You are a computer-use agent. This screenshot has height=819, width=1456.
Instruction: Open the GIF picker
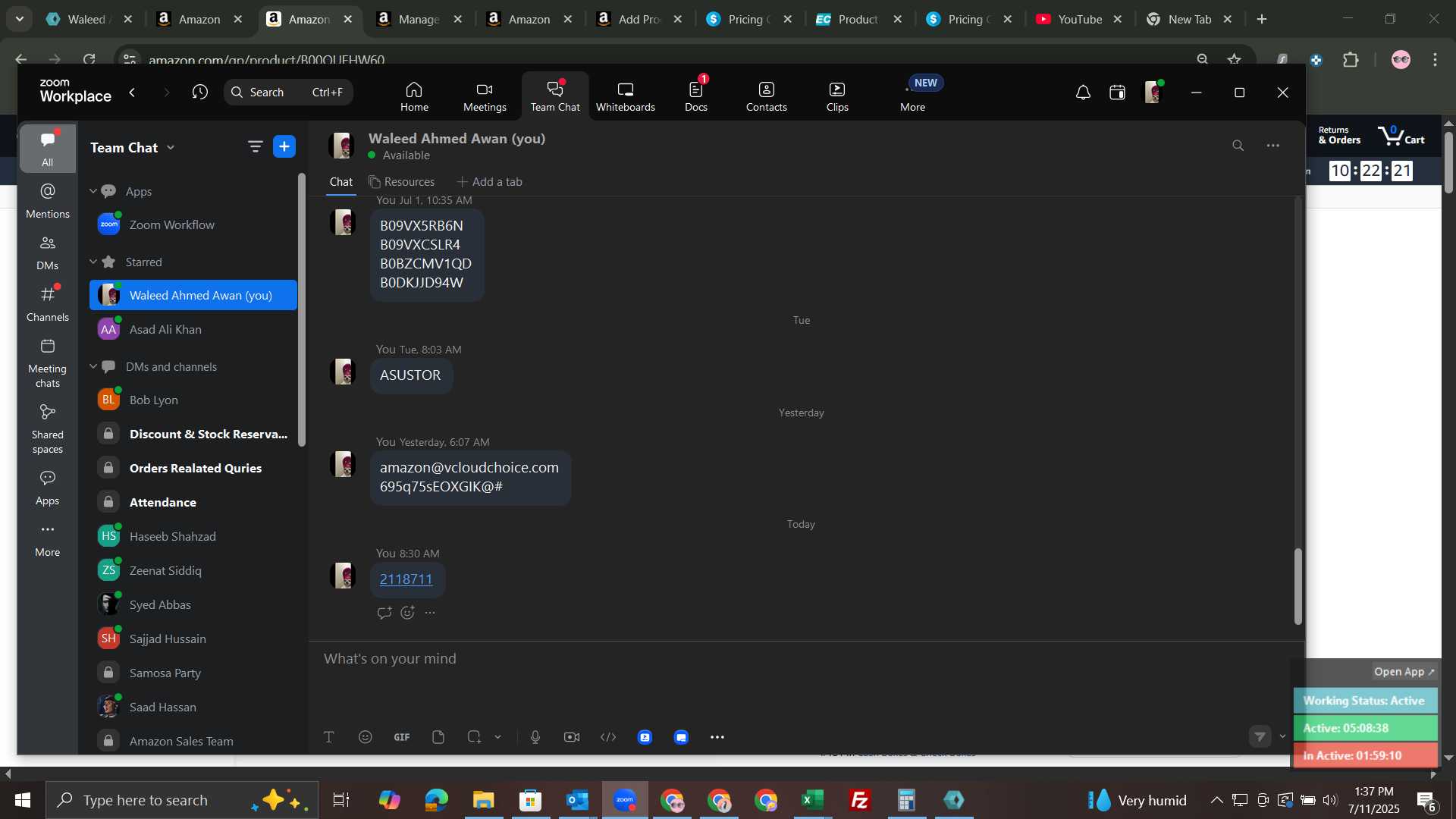[402, 737]
